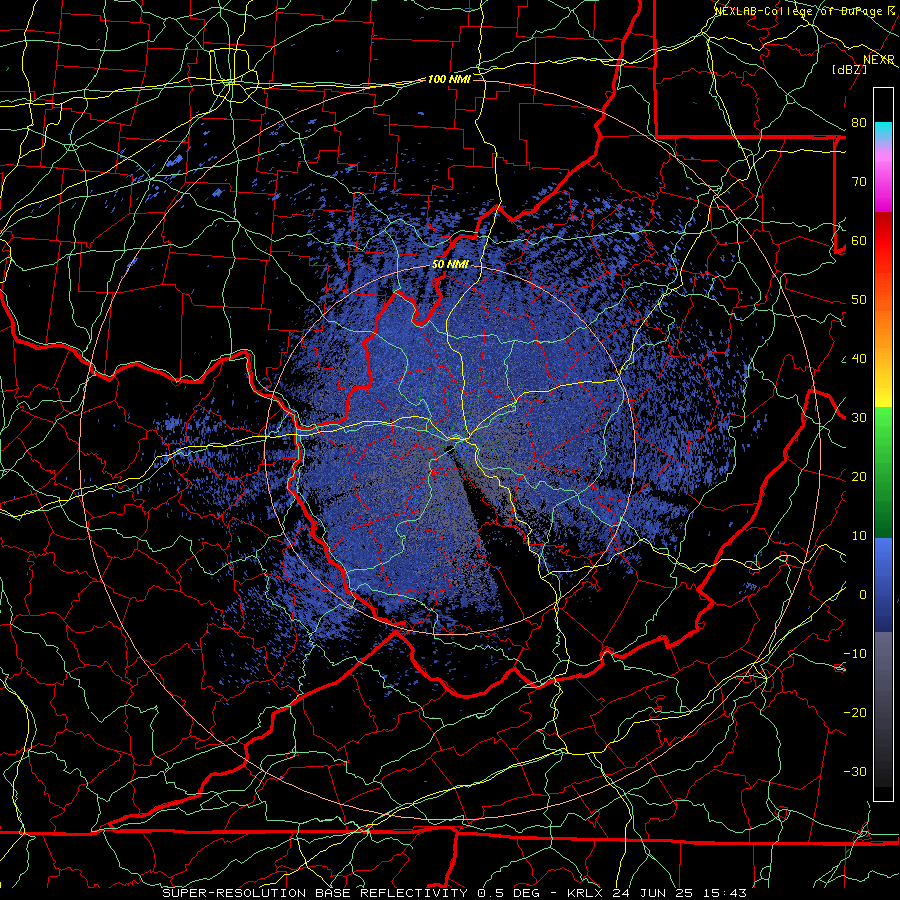Click the 70 value on the dBZ scale
The width and height of the screenshot is (900, 900).
pyautogui.click(x=859, y=182)
